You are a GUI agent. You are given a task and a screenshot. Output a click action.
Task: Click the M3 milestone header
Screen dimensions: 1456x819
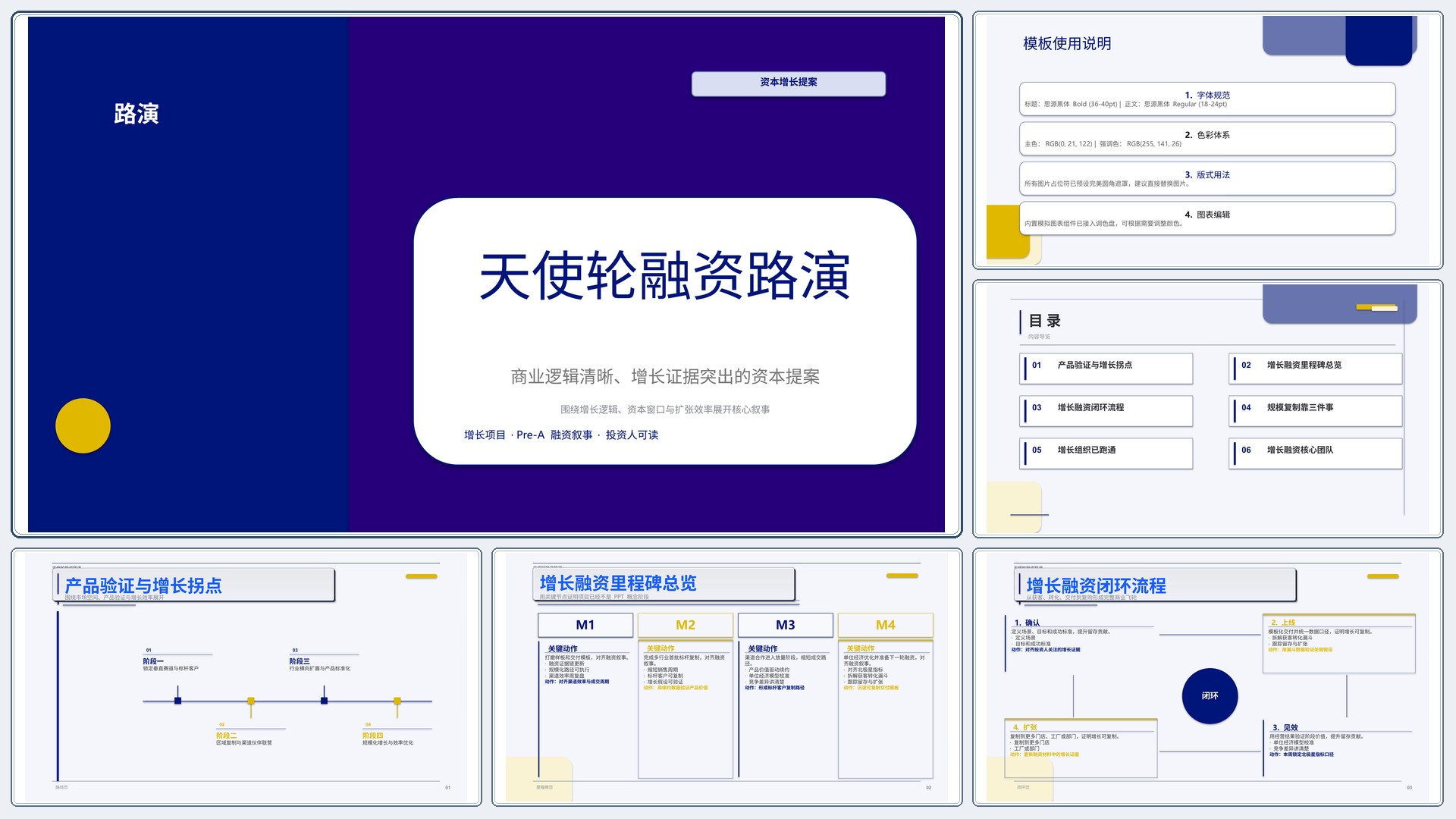click(786, 625)
